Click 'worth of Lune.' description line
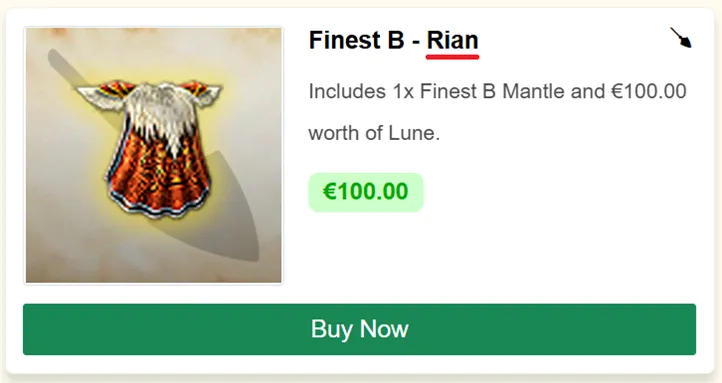 [x=374, y=133]
